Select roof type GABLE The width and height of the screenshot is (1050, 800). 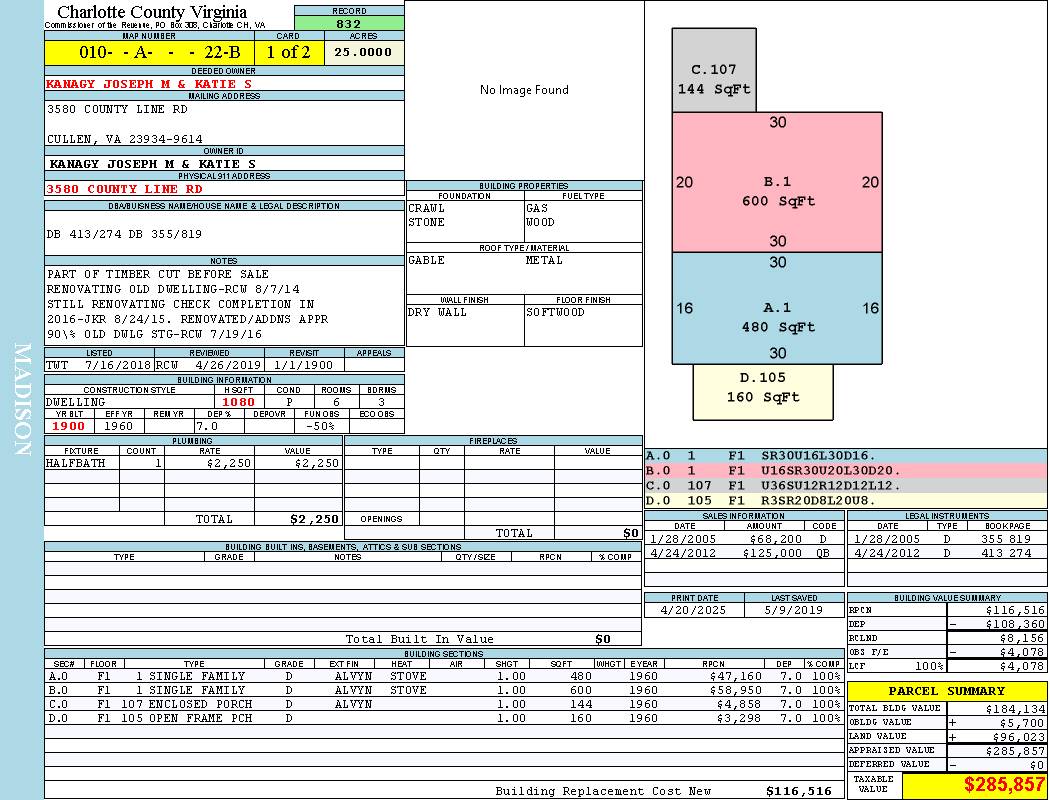click(x=427, y=260)
